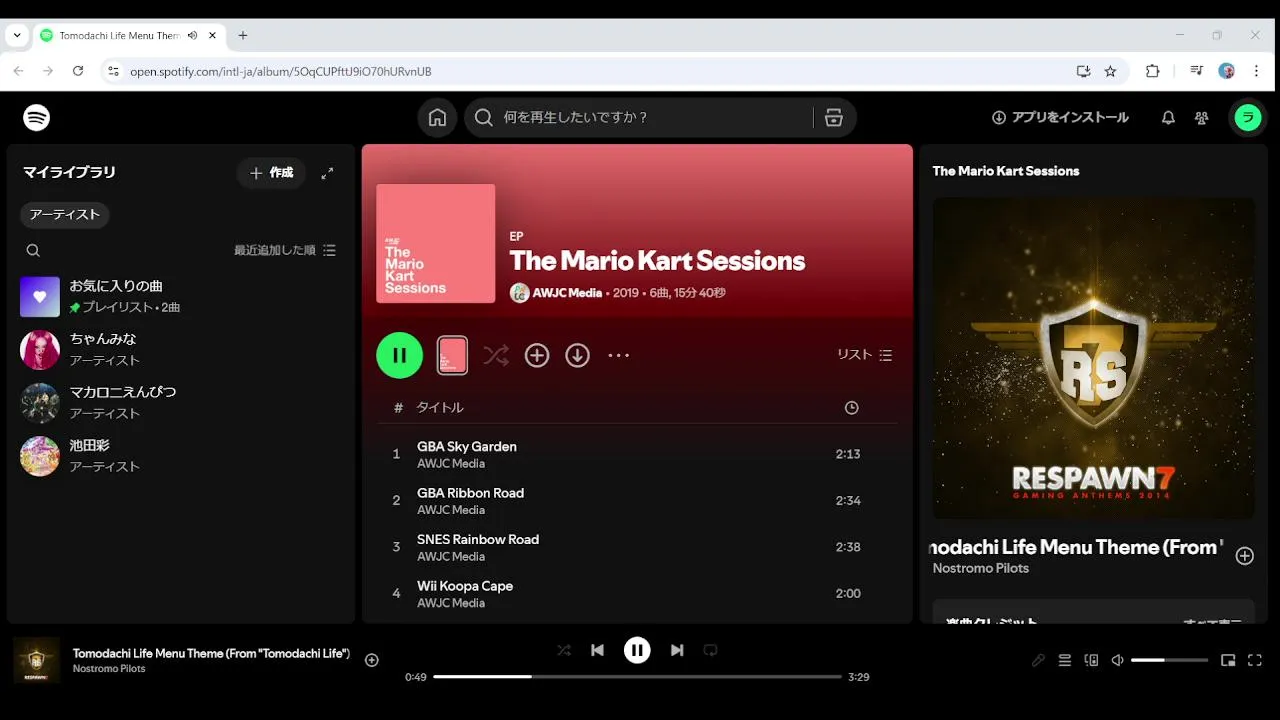Open Chrome media control icon

click(1196, 71)
